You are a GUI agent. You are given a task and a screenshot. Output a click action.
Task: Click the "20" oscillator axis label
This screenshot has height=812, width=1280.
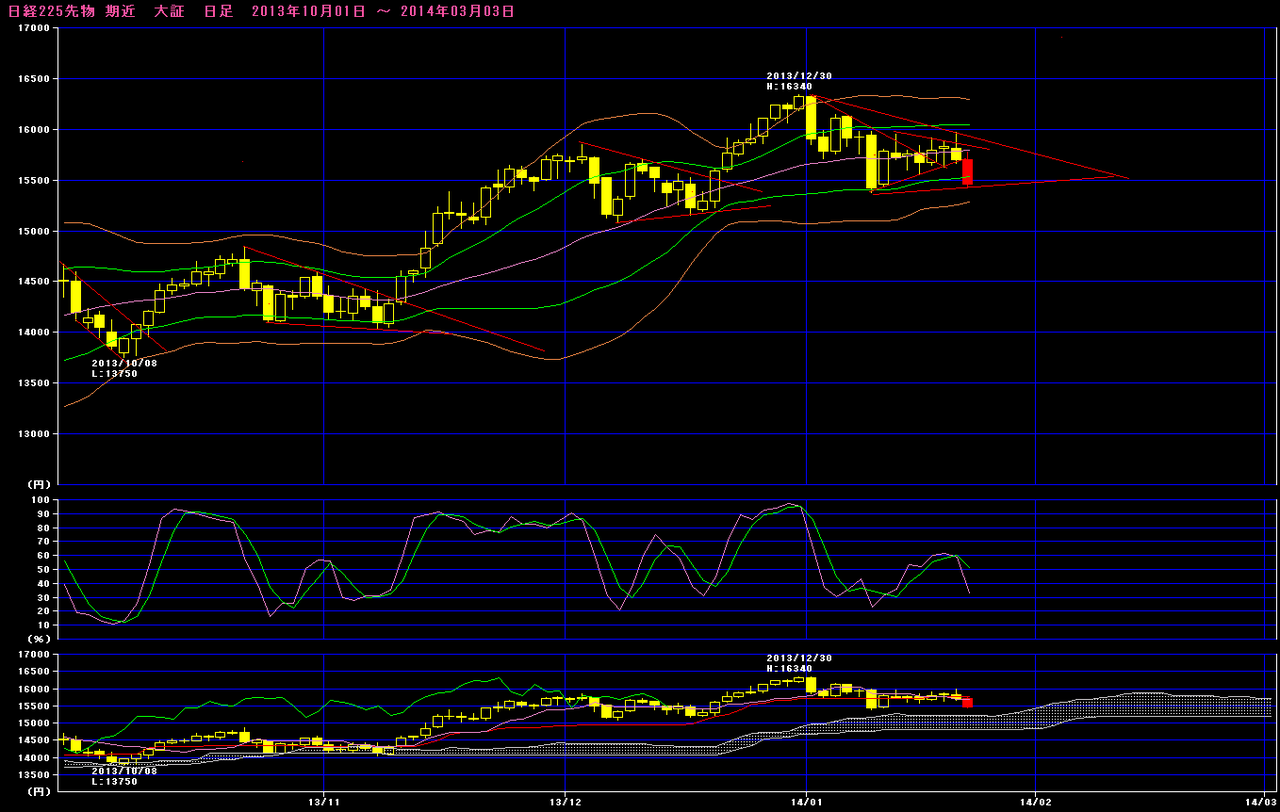tap(44, 611)
